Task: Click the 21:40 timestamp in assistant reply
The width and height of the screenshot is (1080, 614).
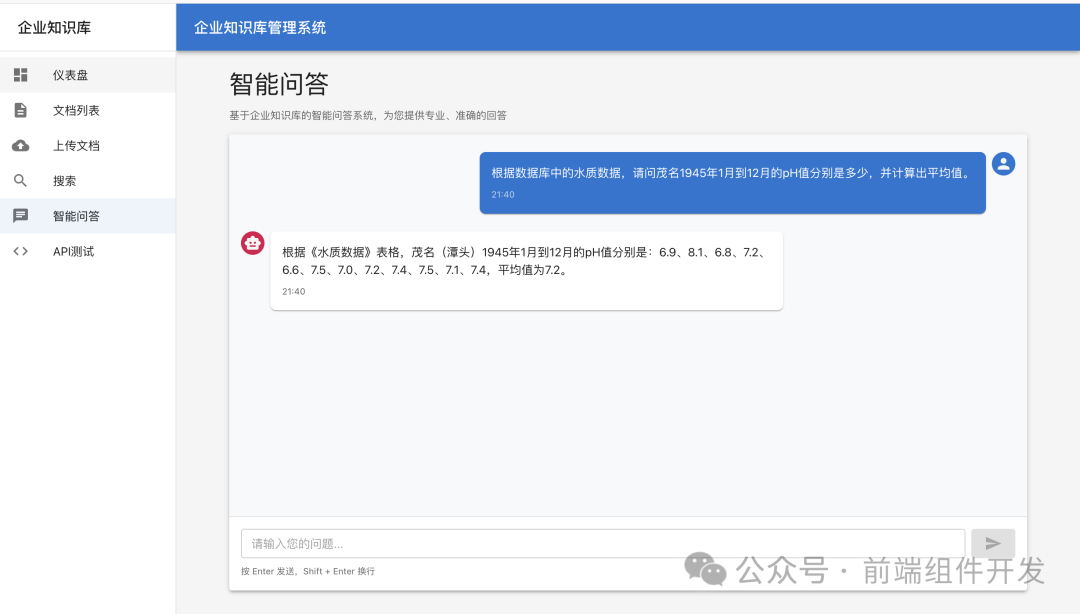Action: coord(293,291)
